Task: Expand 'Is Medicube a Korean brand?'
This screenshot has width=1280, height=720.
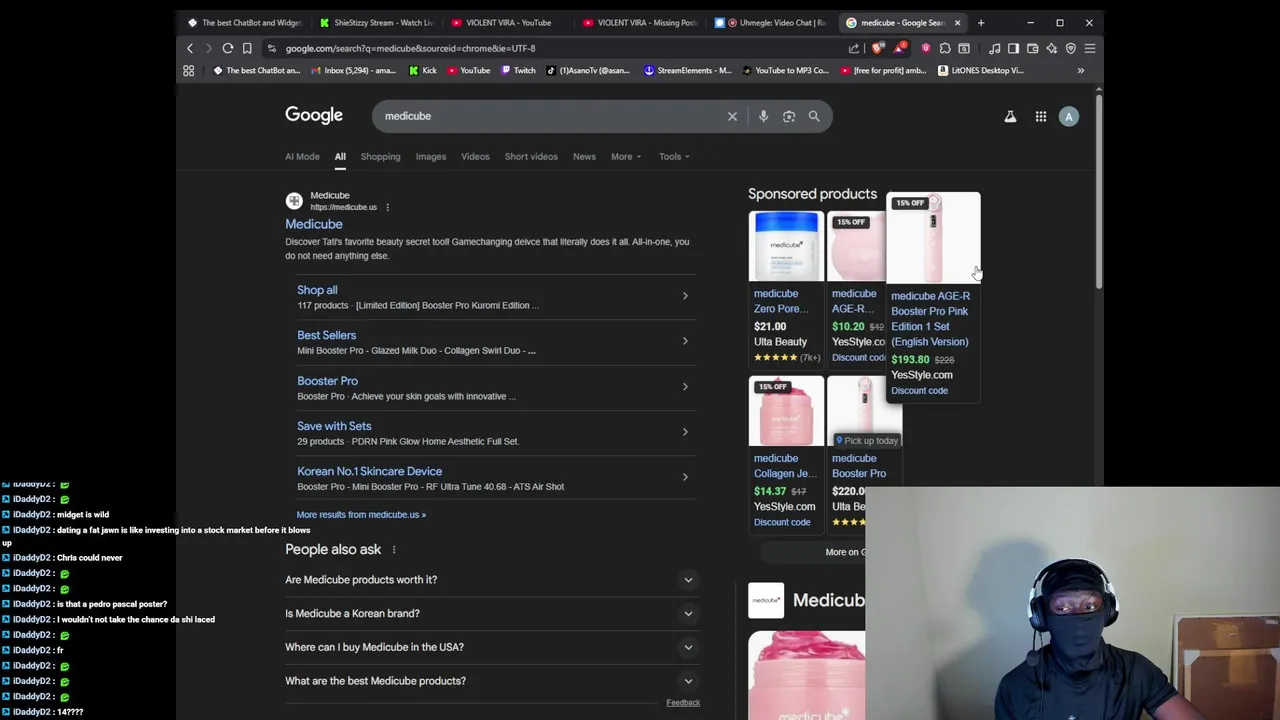Action: click(490, 613)
